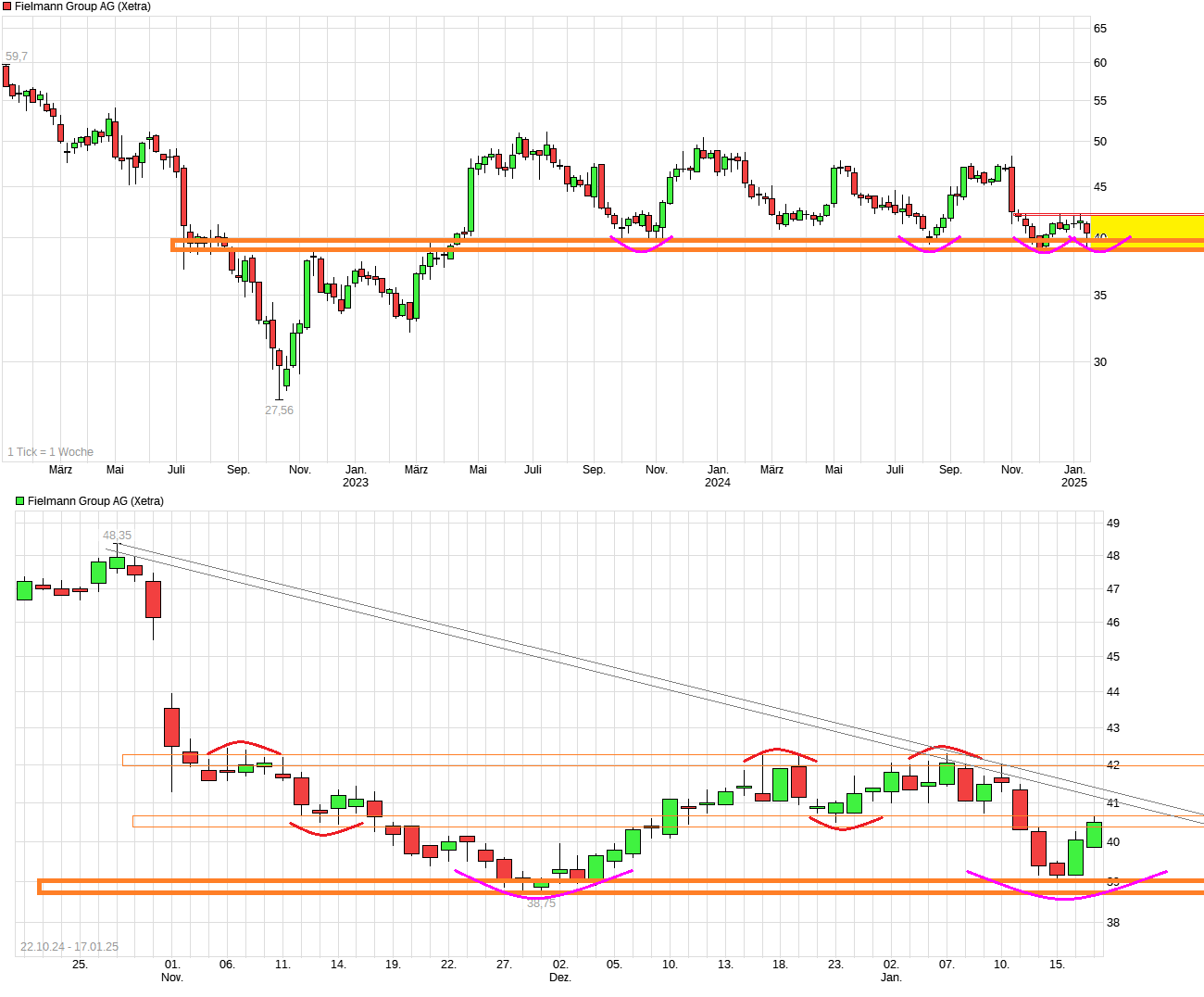Click the "Dez." axis label in lower chart
1204x997 pixels.
[x=559, y=976]
